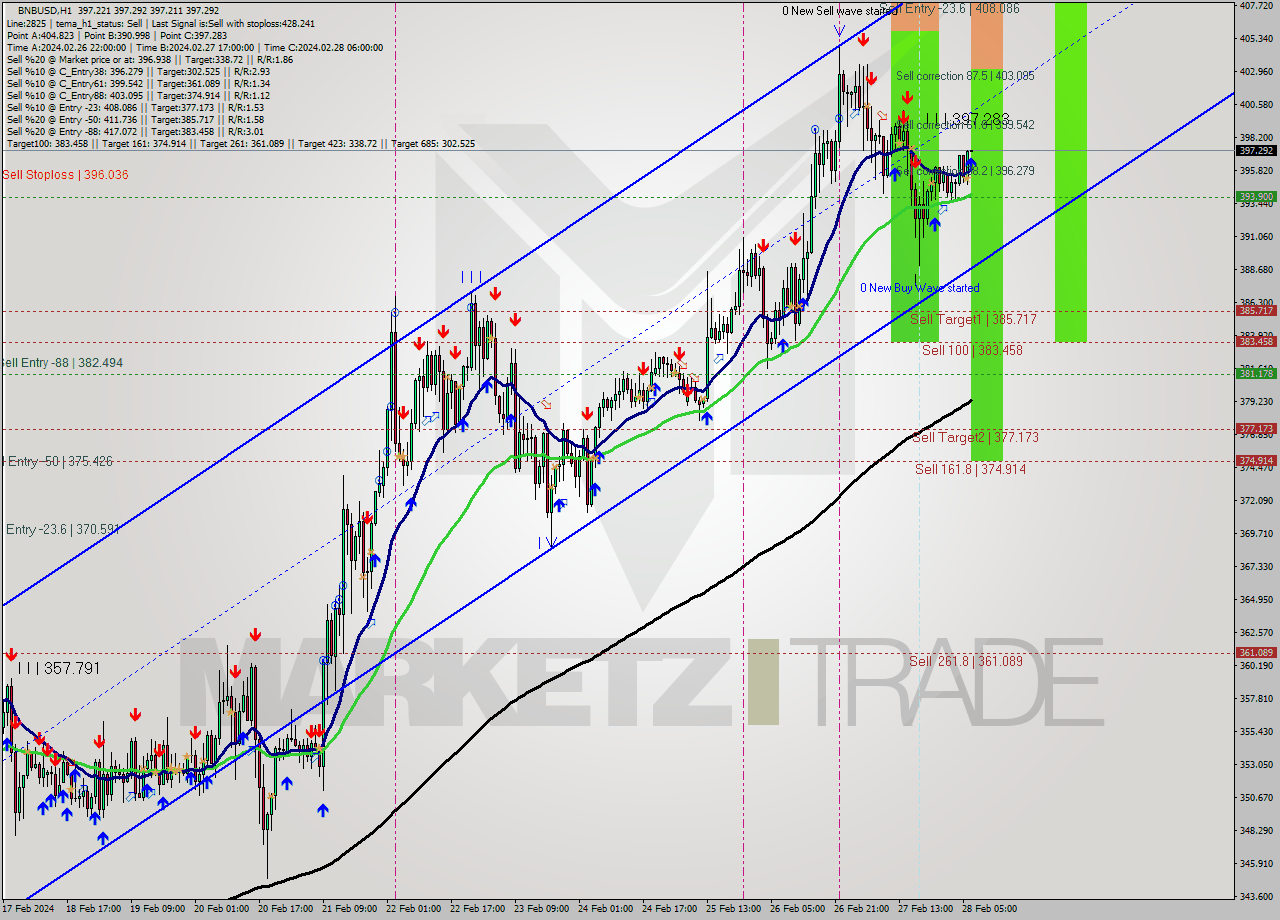This screenshot has height=920, width=1280.
Task: Select the 'Line:2825 | tema_h1_status: Sell' info line
Action: 160,23
